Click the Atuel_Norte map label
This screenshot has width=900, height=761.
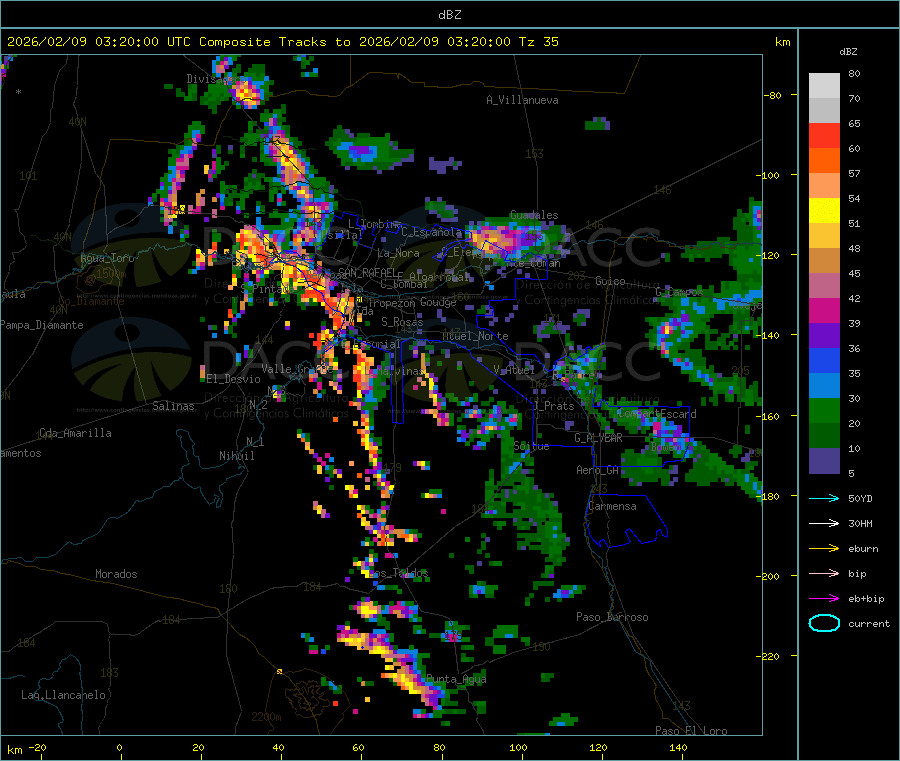475,336
